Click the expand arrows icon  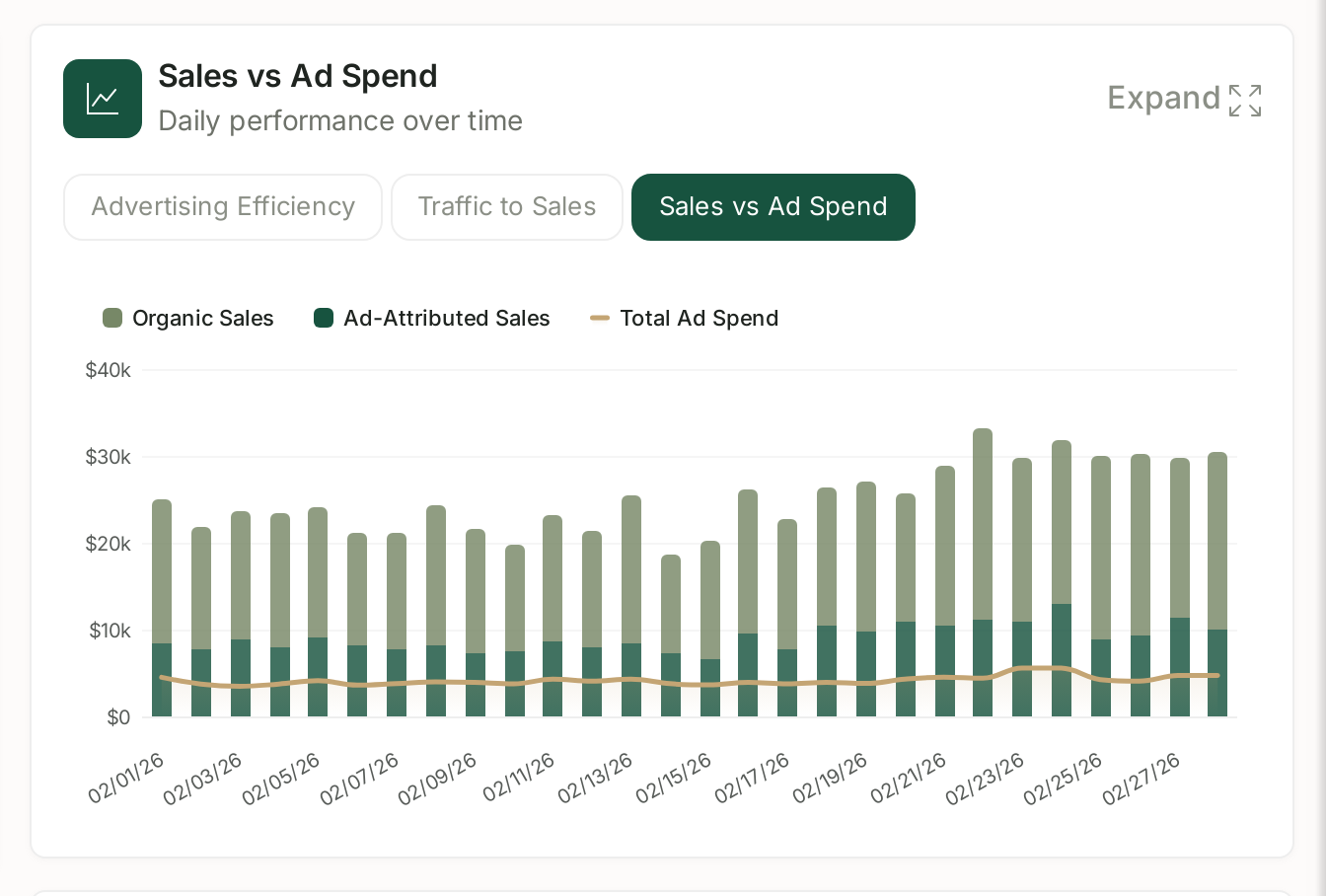1245,100
